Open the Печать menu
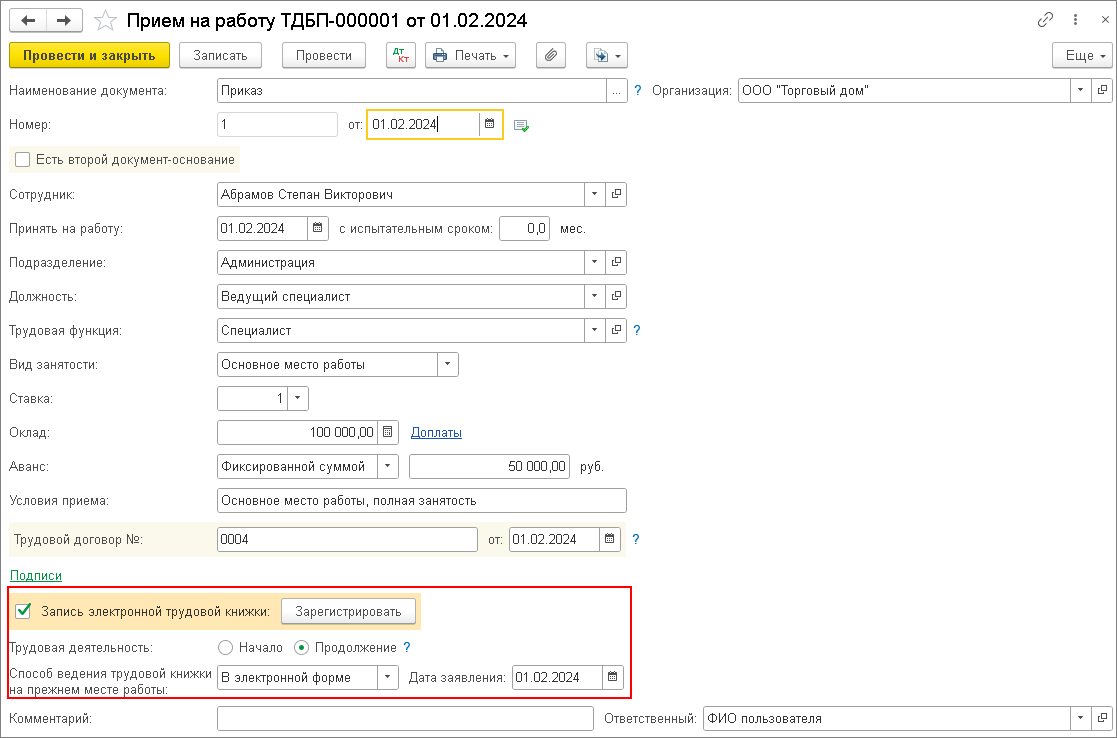Image resolution: width=1117 pixels, height=738 pixels. pyautogui.click(x=470, y=55)
